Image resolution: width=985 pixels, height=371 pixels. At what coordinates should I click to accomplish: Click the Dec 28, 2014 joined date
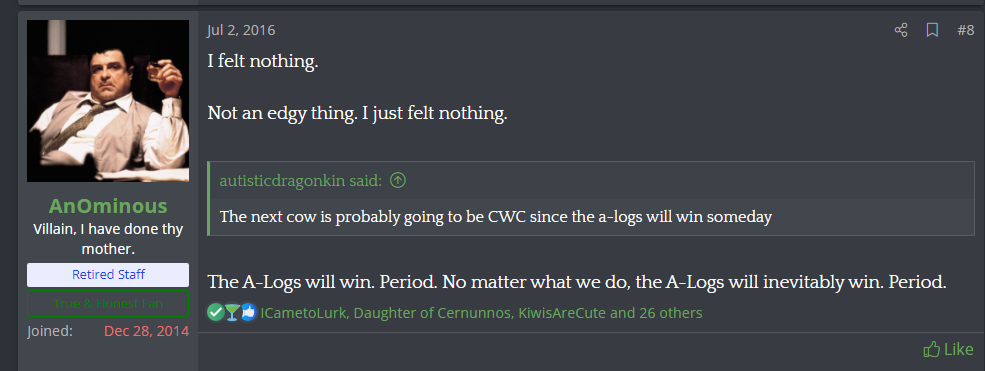pos(146,331)
